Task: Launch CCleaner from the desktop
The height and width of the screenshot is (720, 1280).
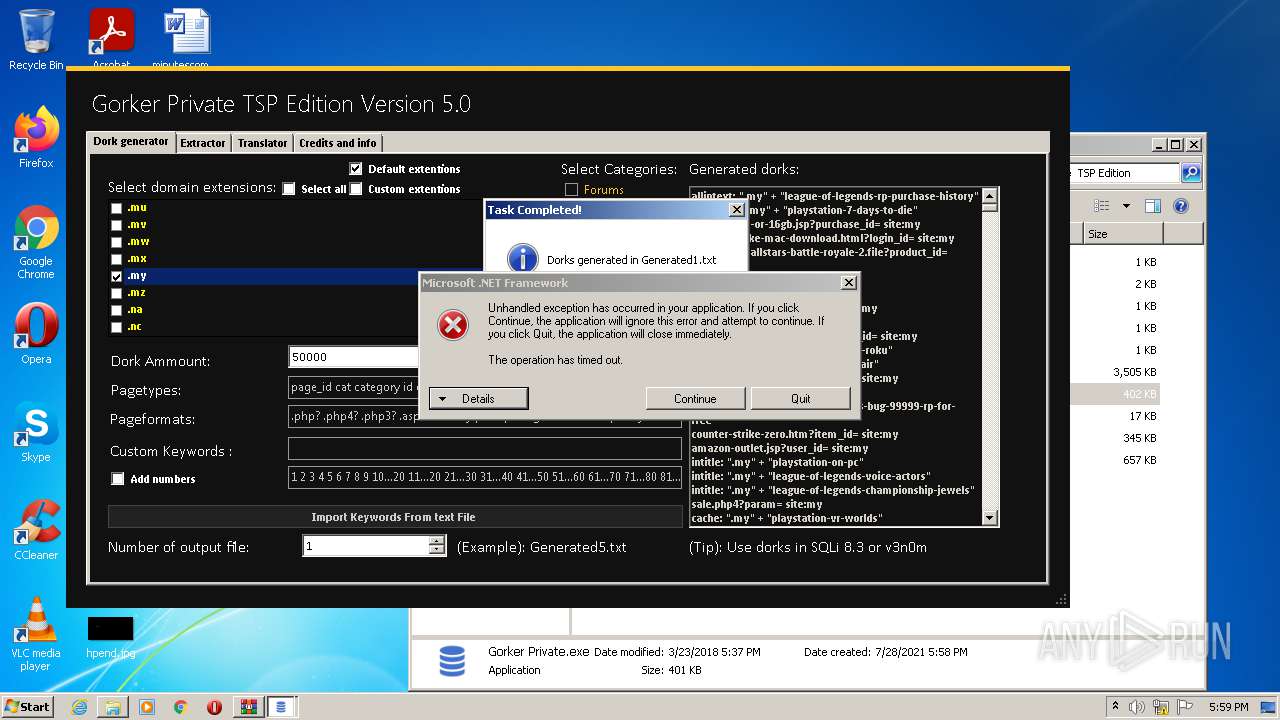Action: (x=36, y=529)
